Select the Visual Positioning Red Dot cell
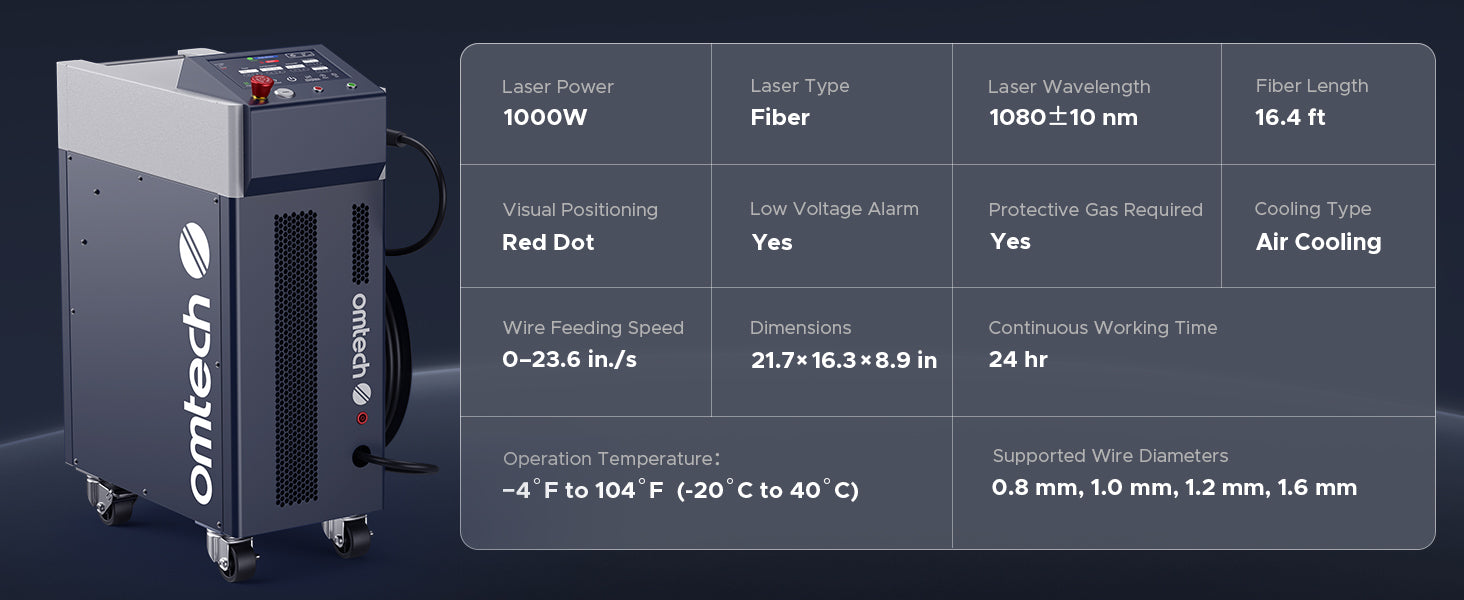Screen dimensions: 1464x600 [586, 226]
